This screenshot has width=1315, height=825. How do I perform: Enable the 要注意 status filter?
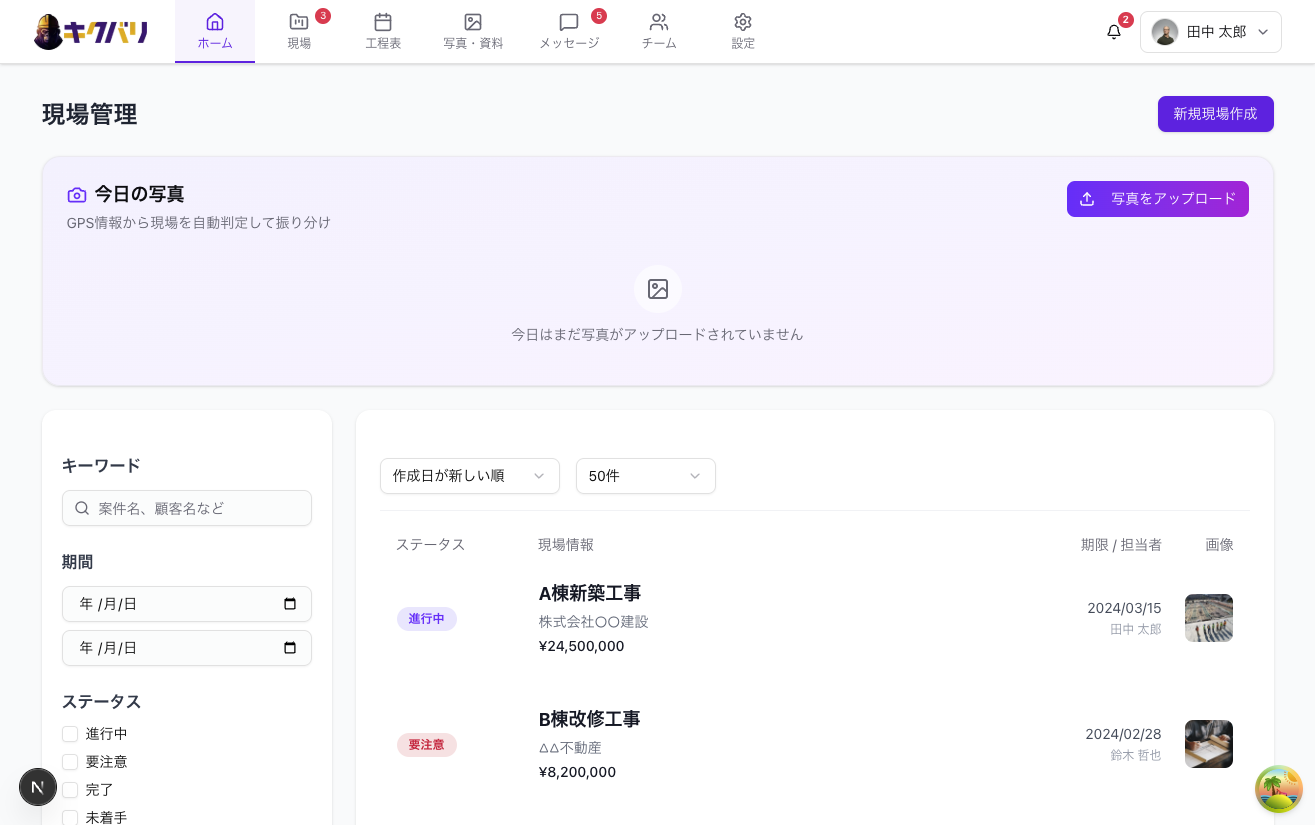(x=70, y=761)
